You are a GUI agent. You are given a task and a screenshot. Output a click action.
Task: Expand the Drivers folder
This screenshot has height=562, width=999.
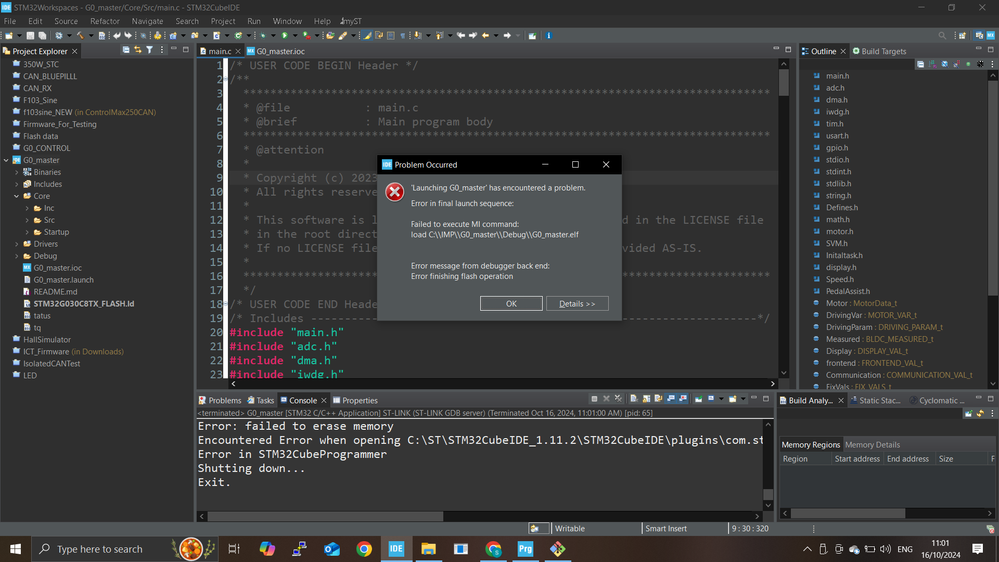[17, 244]
